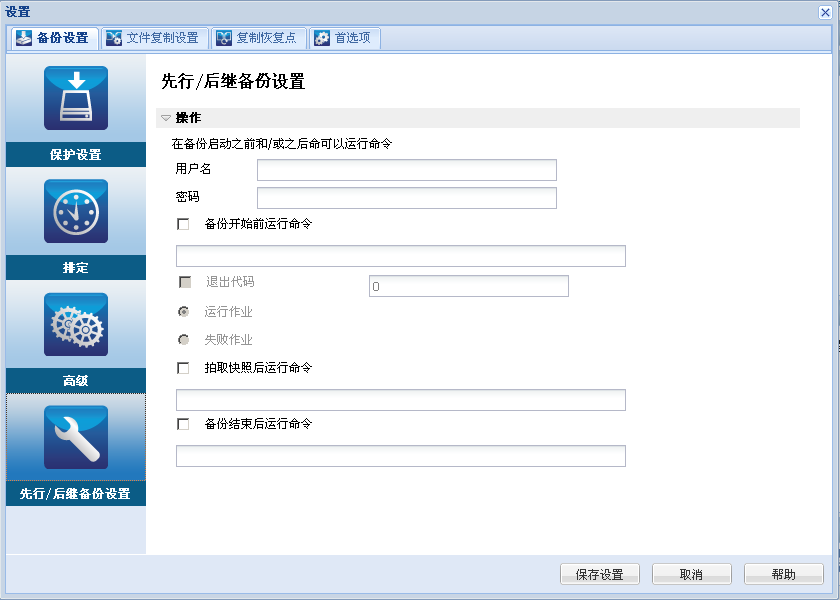Switch to the 首选项 tab
Screen dimensions: 840x600
[350, 38]
